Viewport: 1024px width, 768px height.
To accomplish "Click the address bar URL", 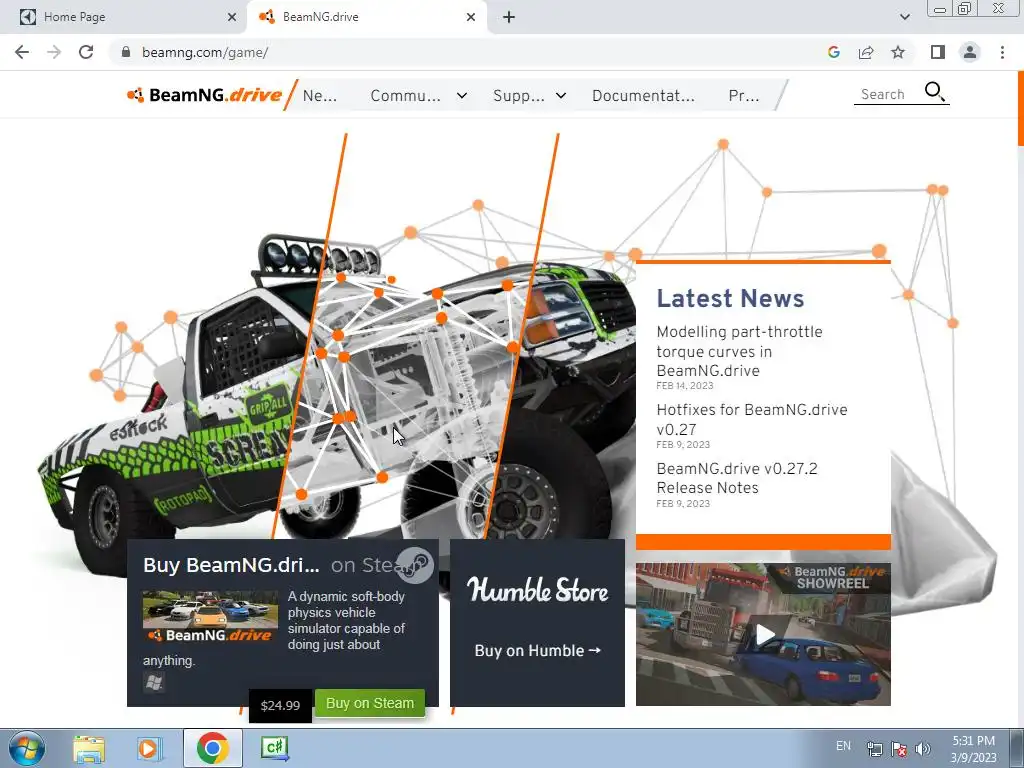I will pos(205,52).
